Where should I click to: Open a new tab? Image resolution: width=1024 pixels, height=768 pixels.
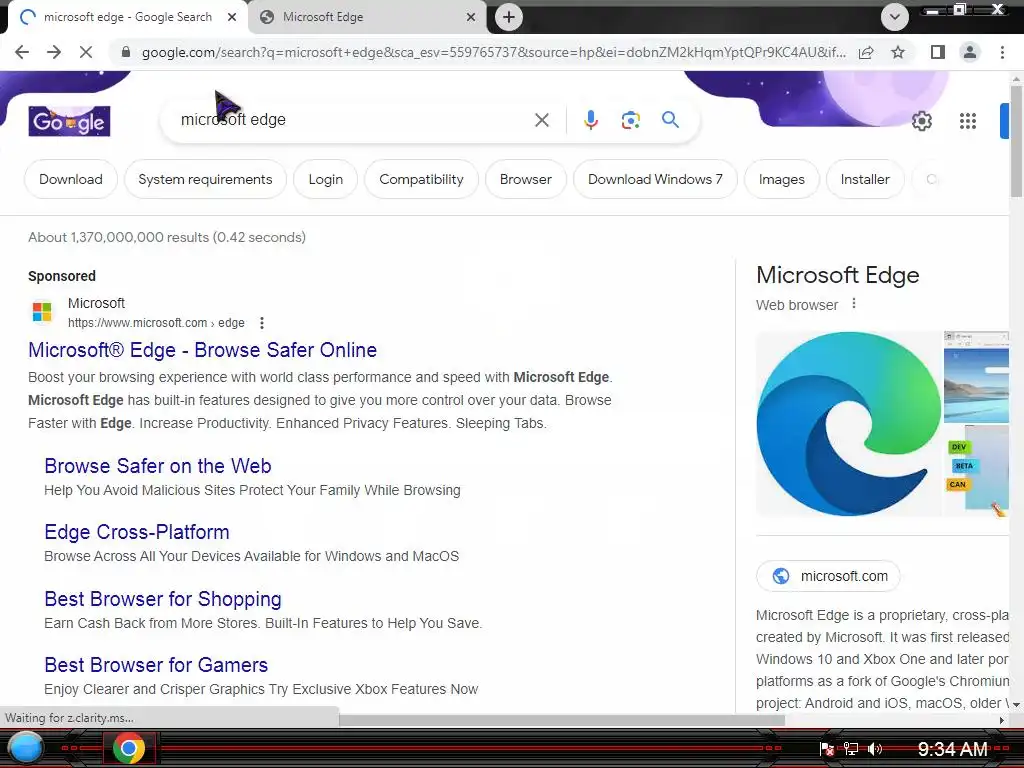coord(509,17)
